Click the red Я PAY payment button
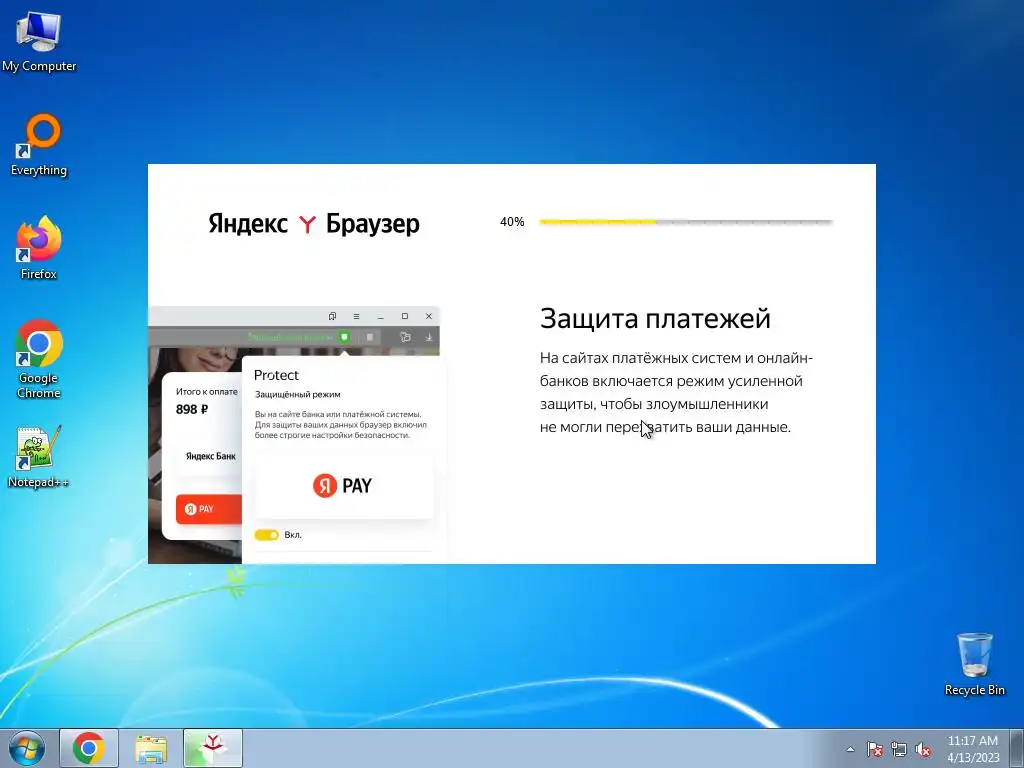The image size is (1024, 768). (x=209, y=509)
